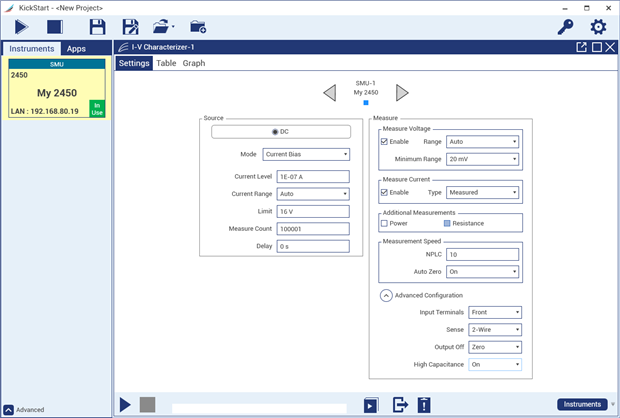Screen dimensions: 620x418
Task: Switch to the Graph tab
Action: [x=193, y=63]
